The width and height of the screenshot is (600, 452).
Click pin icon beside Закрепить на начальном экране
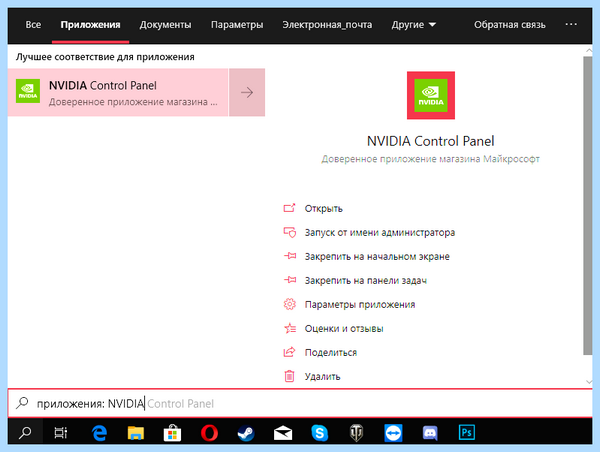[x=290, y=256]
